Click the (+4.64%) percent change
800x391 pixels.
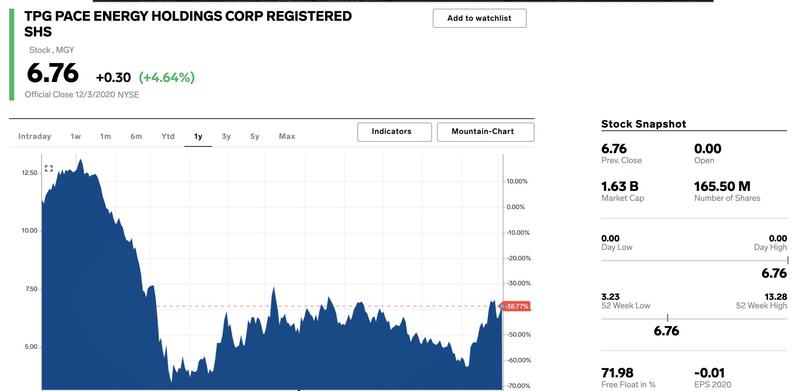[x=167, y=78]
